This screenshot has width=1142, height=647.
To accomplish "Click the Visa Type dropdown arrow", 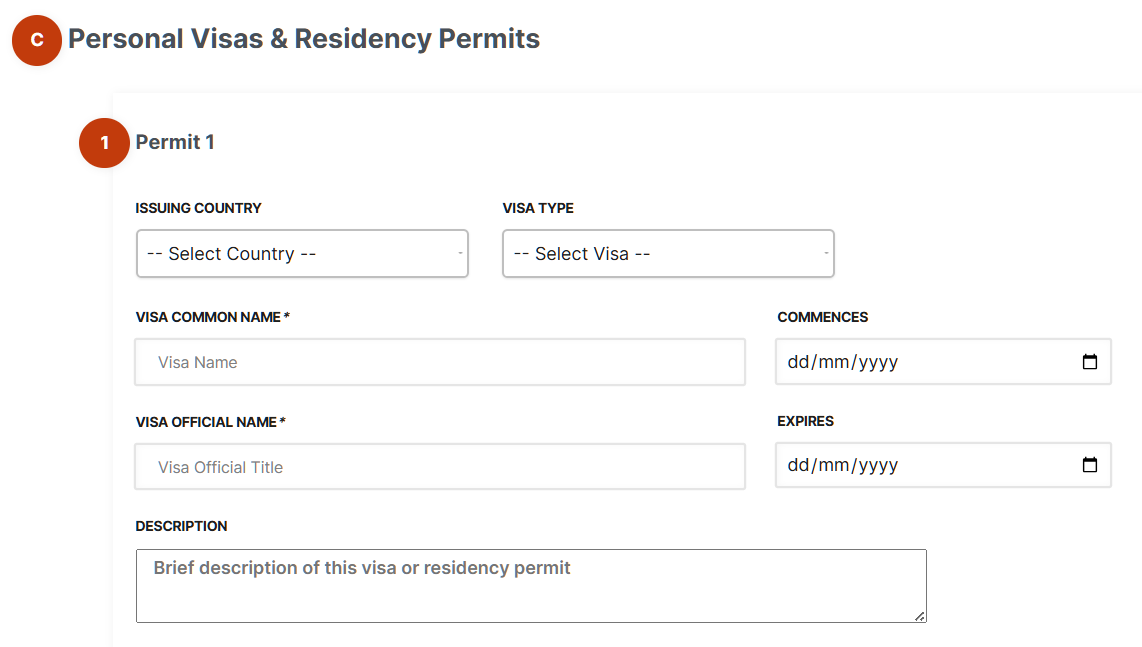I will [x=826, y=253].
